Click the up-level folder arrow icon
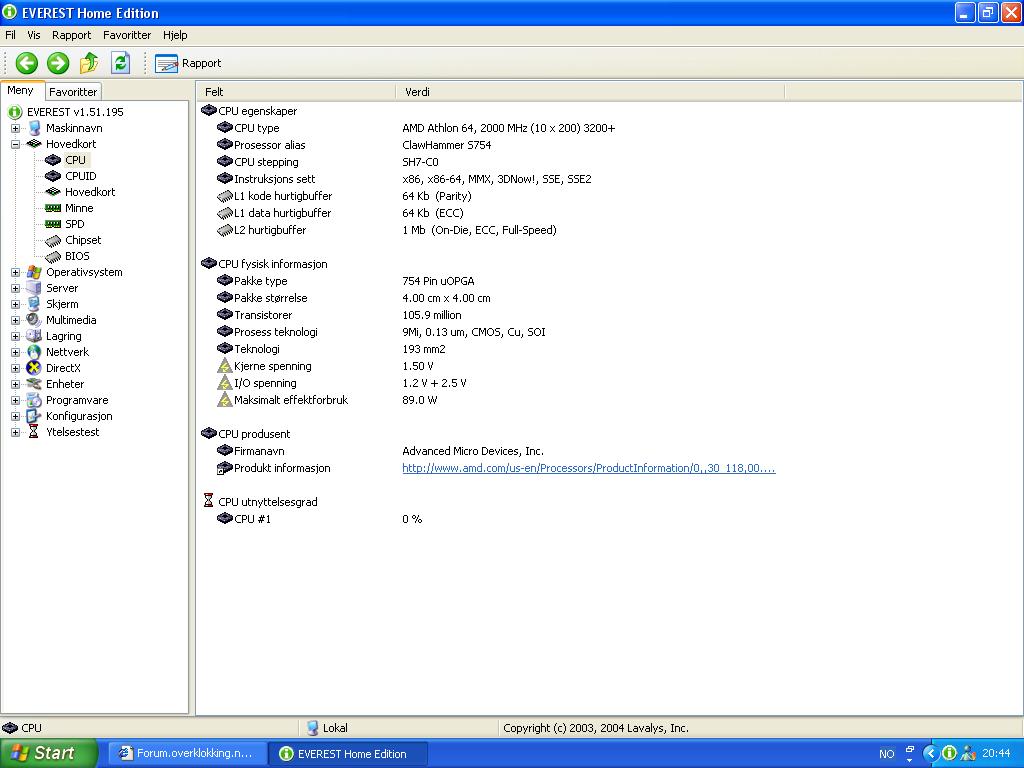This screenshot has width=1024, height=768. tap(89, 63)
